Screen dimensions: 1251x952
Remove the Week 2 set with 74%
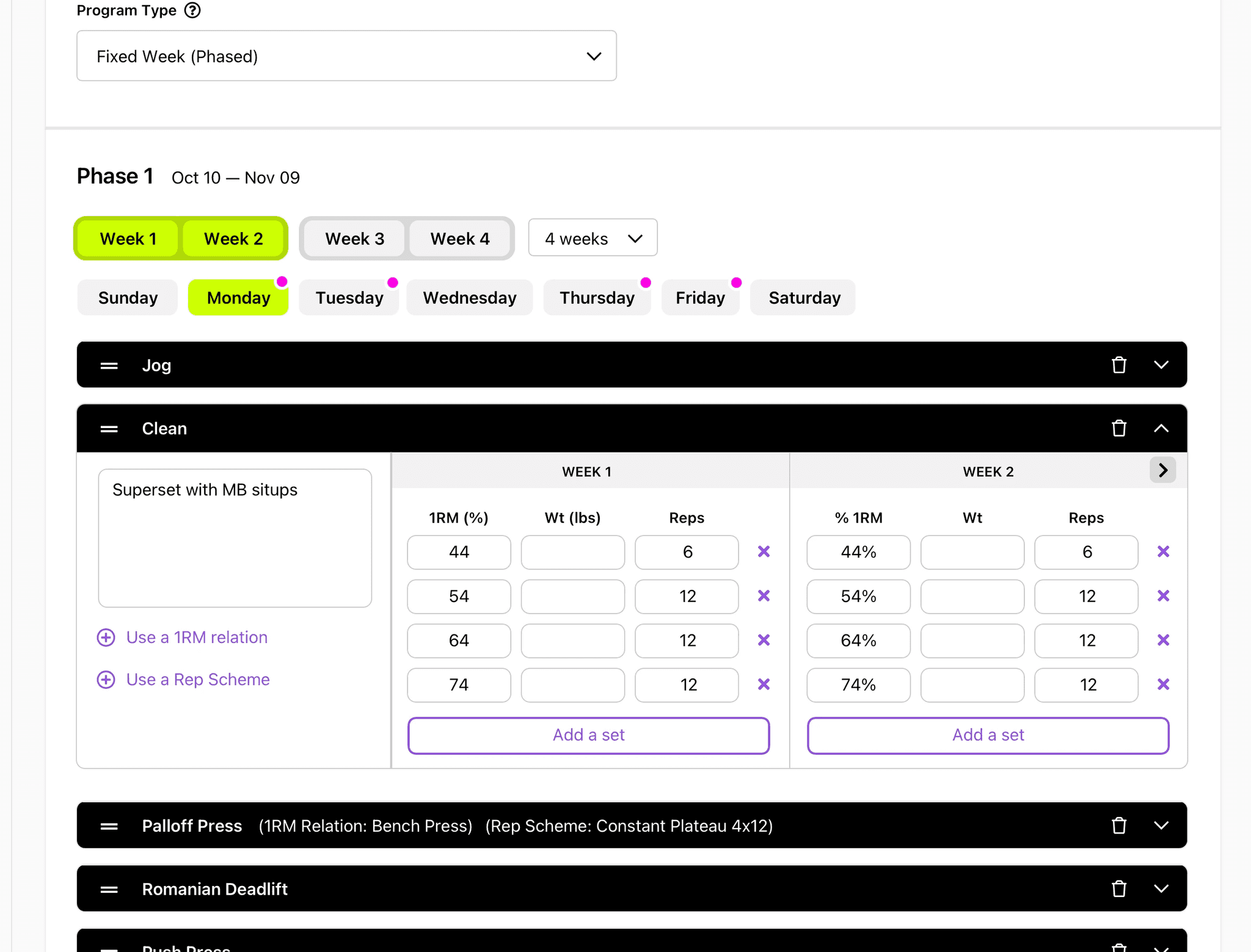click(x=1163, y=685)
